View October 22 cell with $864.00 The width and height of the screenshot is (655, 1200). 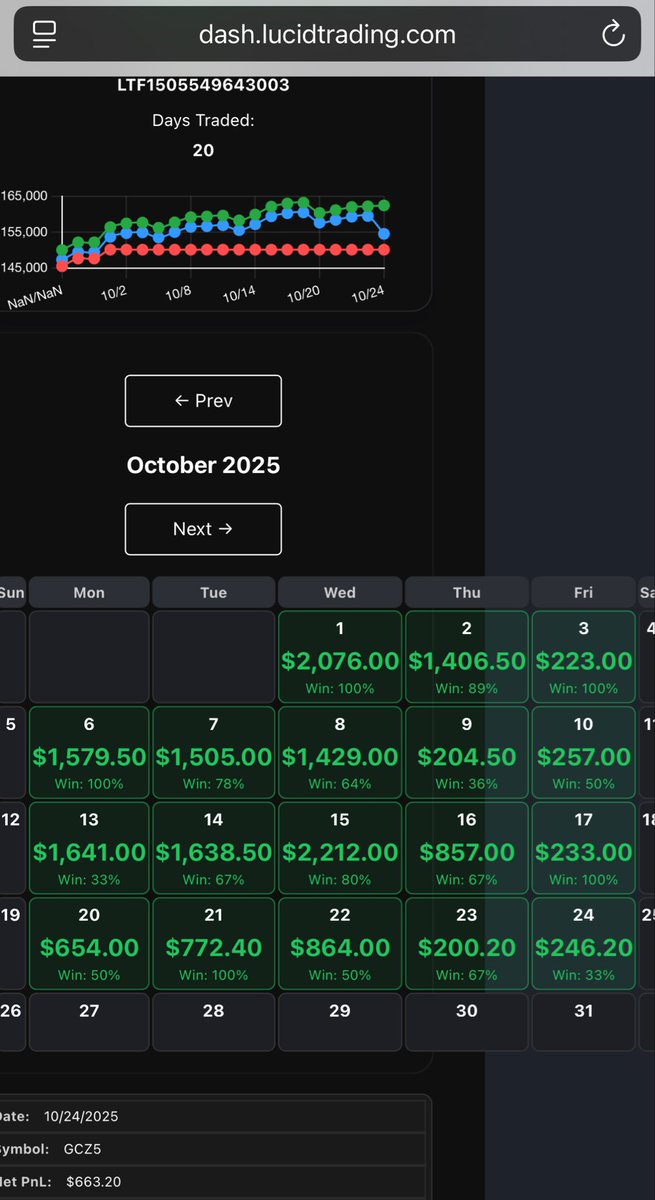pyautogui.click(x=340, y=943)
